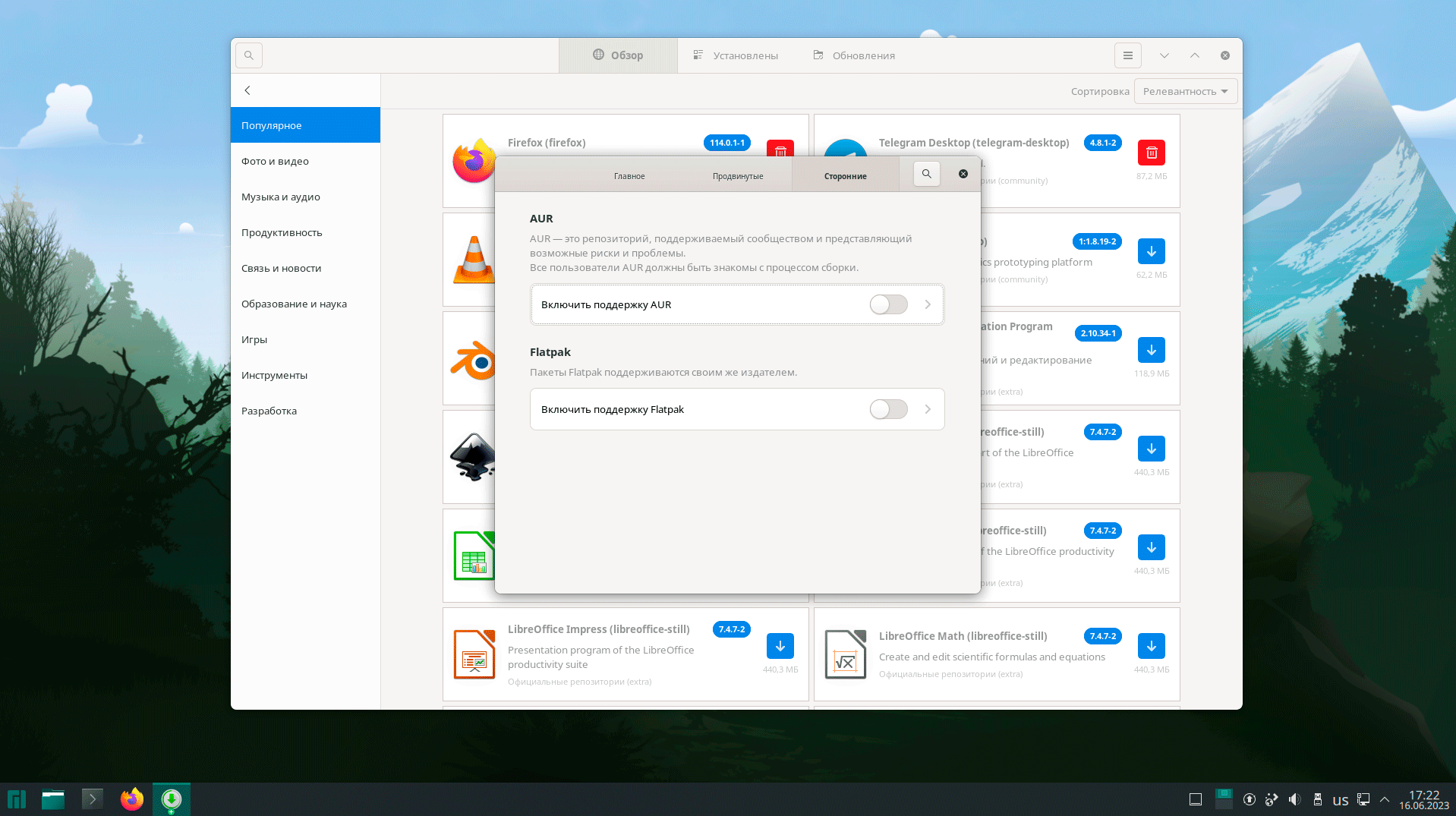This screenshot has width=1456, height=816.
Task: Install LibreOffice Math via download button
Action: click(1152, 646)
